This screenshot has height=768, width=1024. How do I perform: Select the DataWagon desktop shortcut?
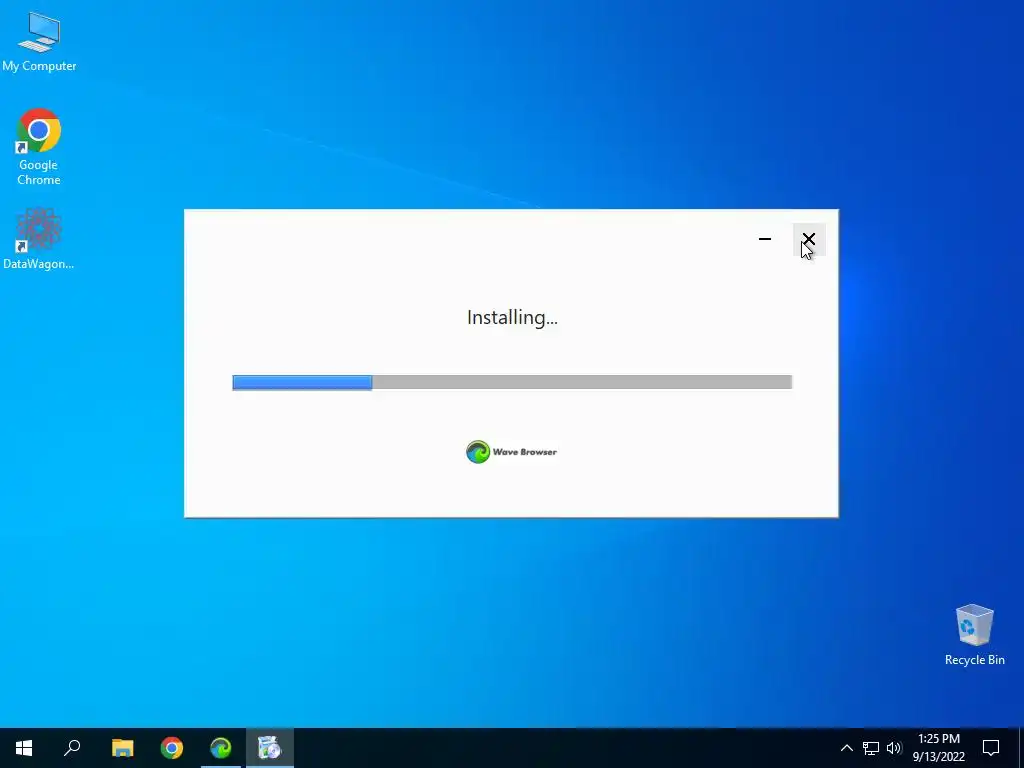pos(39,239)
